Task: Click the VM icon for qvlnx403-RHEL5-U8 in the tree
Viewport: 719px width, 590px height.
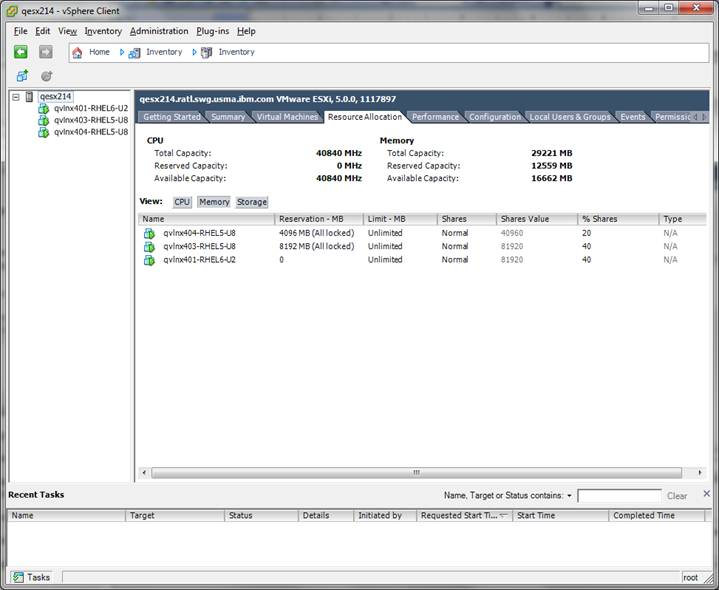Action: click(x=44, y=120)
